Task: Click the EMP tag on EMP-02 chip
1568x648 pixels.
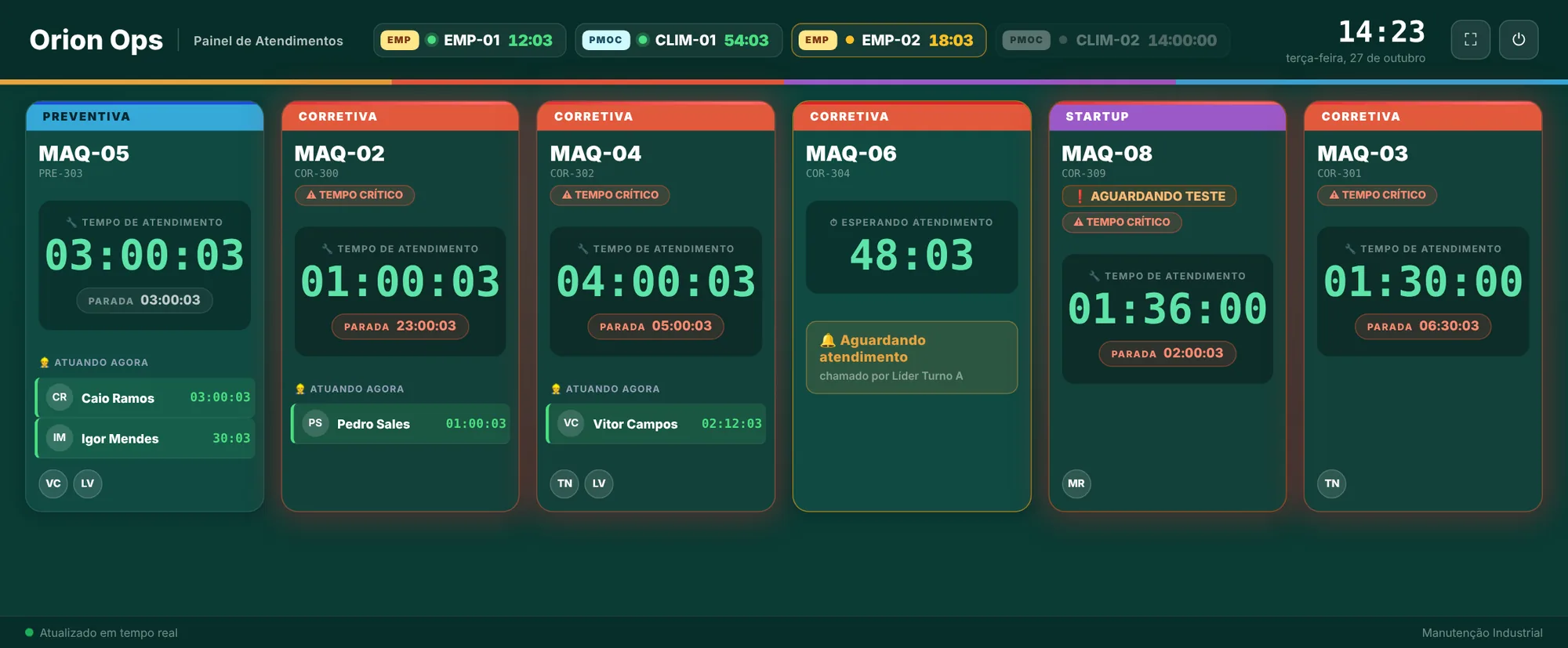Action: 817,40
